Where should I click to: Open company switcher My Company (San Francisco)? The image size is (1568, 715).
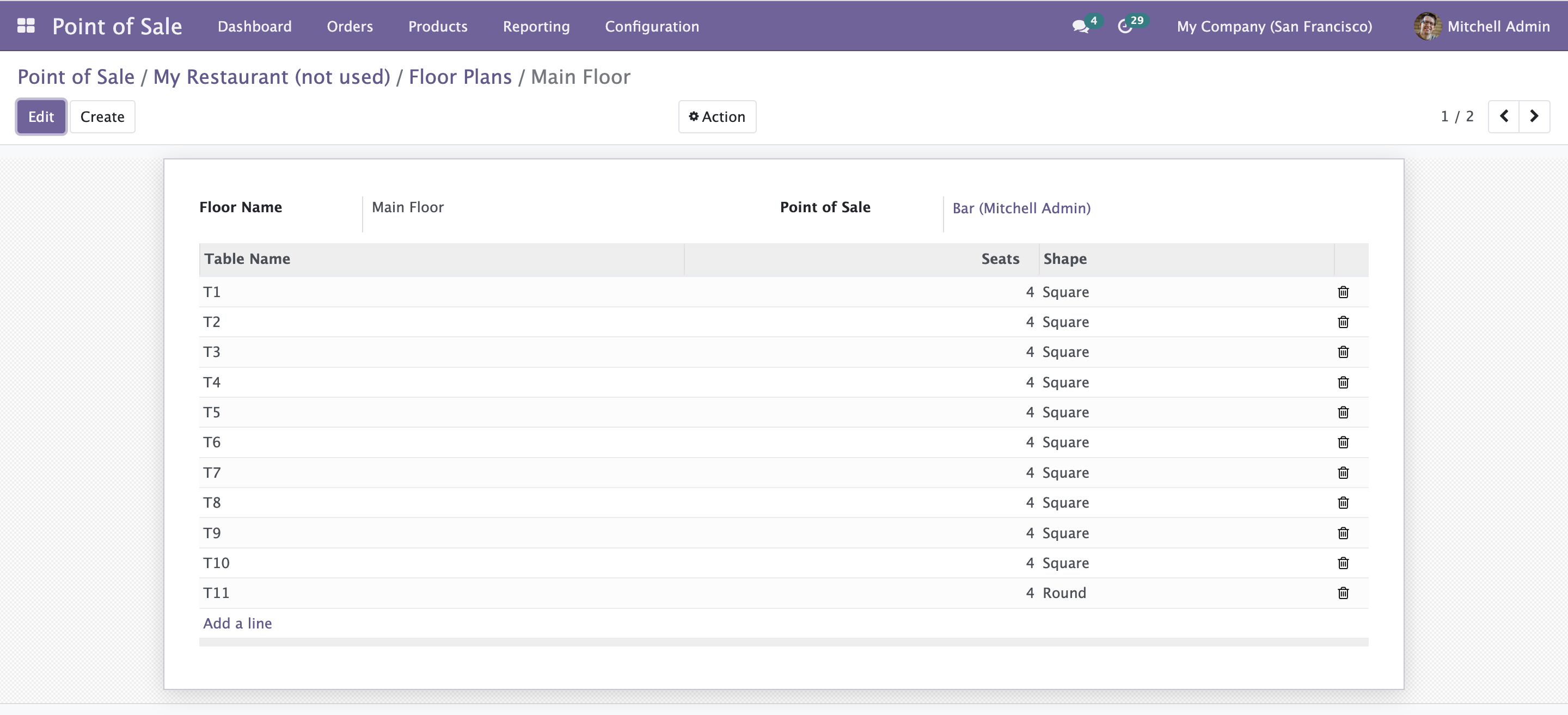coord(1274,26)
